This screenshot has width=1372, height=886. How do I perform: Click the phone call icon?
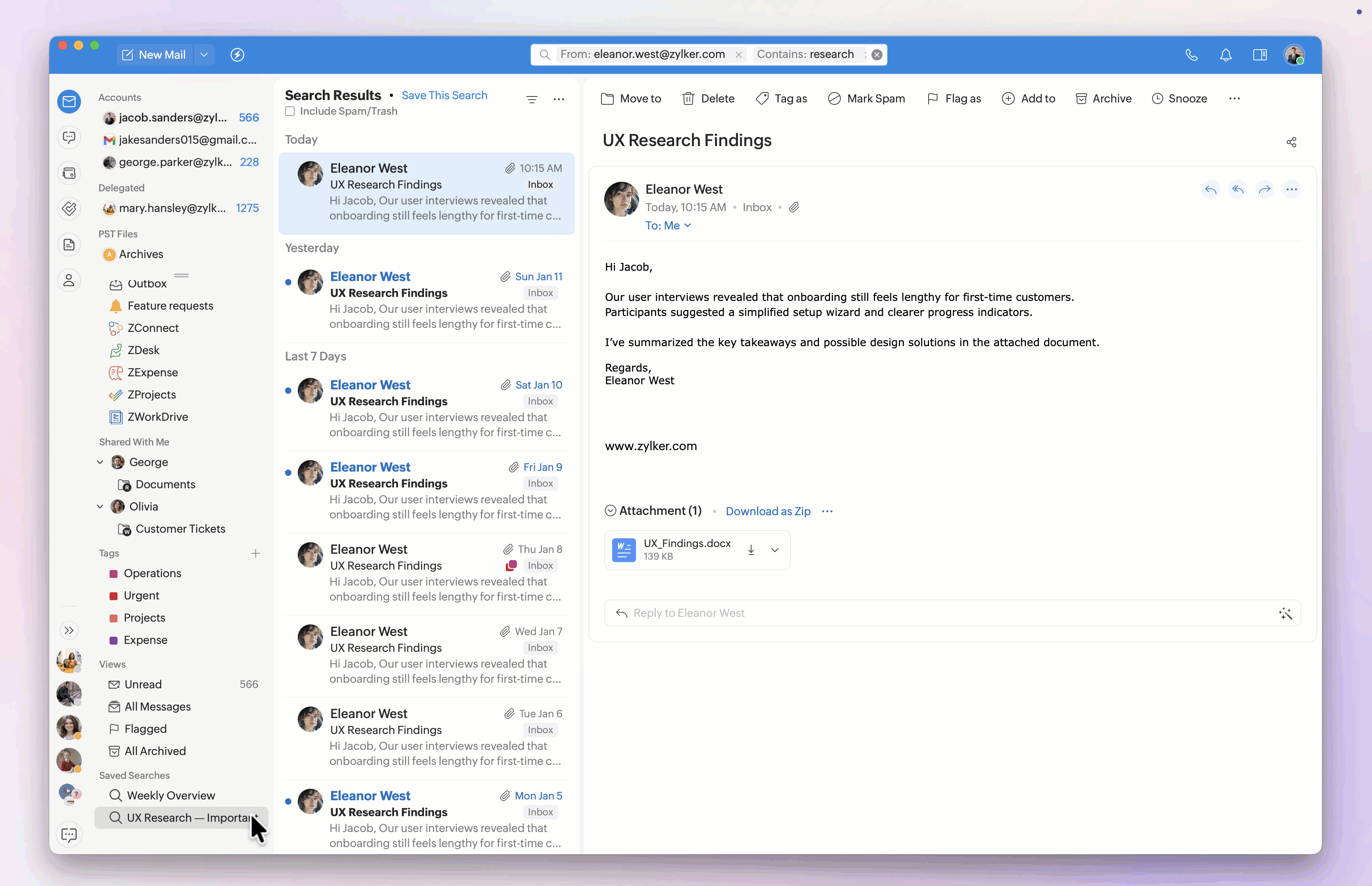pyautogui.click(x=1191, y=55)
